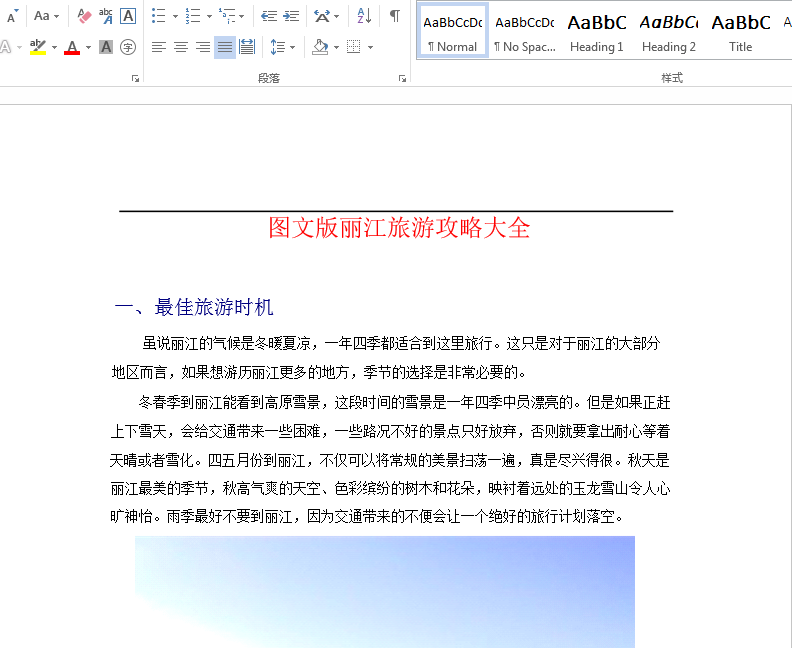Click the paragraph starting with 虽说丽江的气候
This screenshot has width=792, height=648.
click(386, 358)
